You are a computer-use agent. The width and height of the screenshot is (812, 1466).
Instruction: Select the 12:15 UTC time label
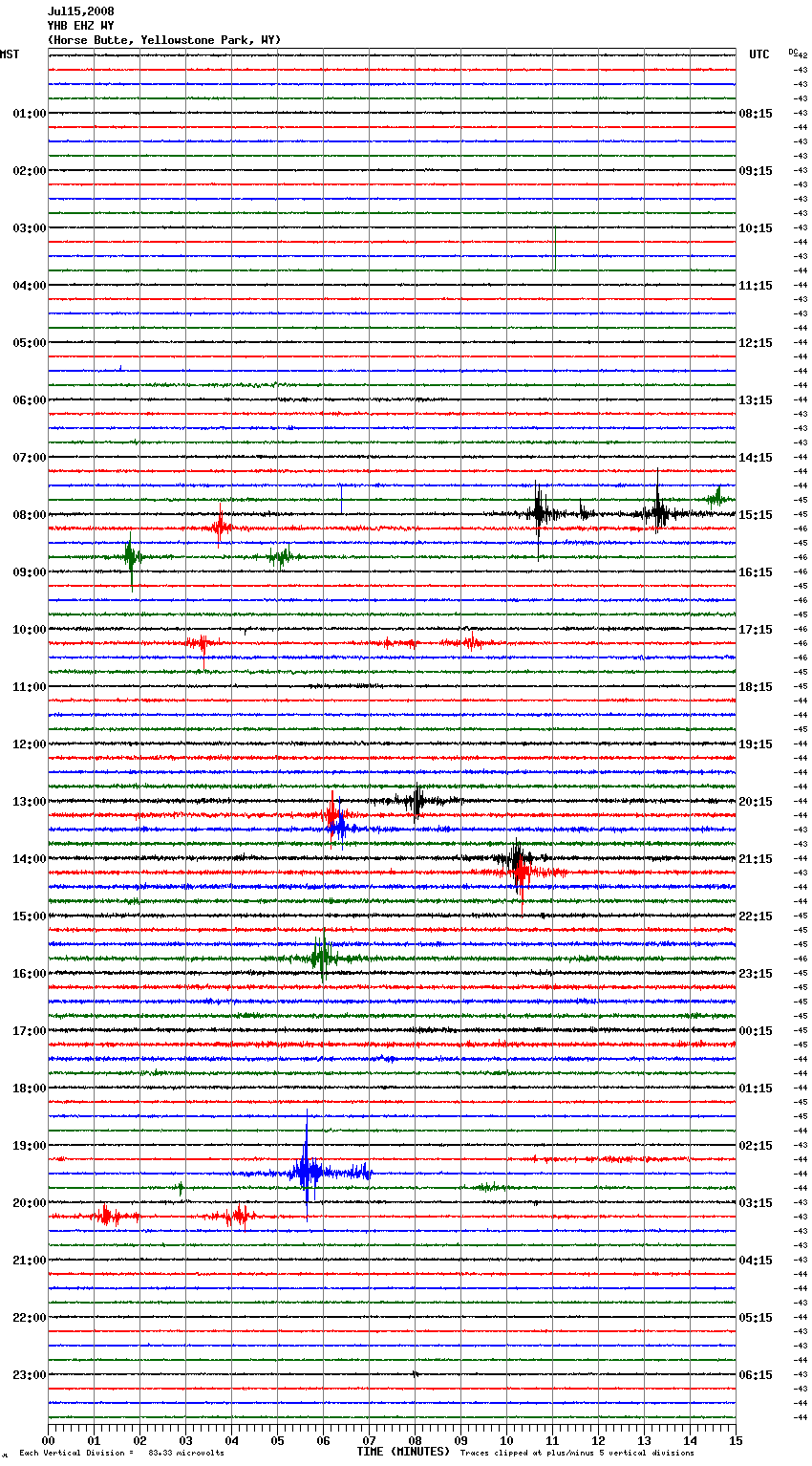pyautogui.click(x=756, y=343)
